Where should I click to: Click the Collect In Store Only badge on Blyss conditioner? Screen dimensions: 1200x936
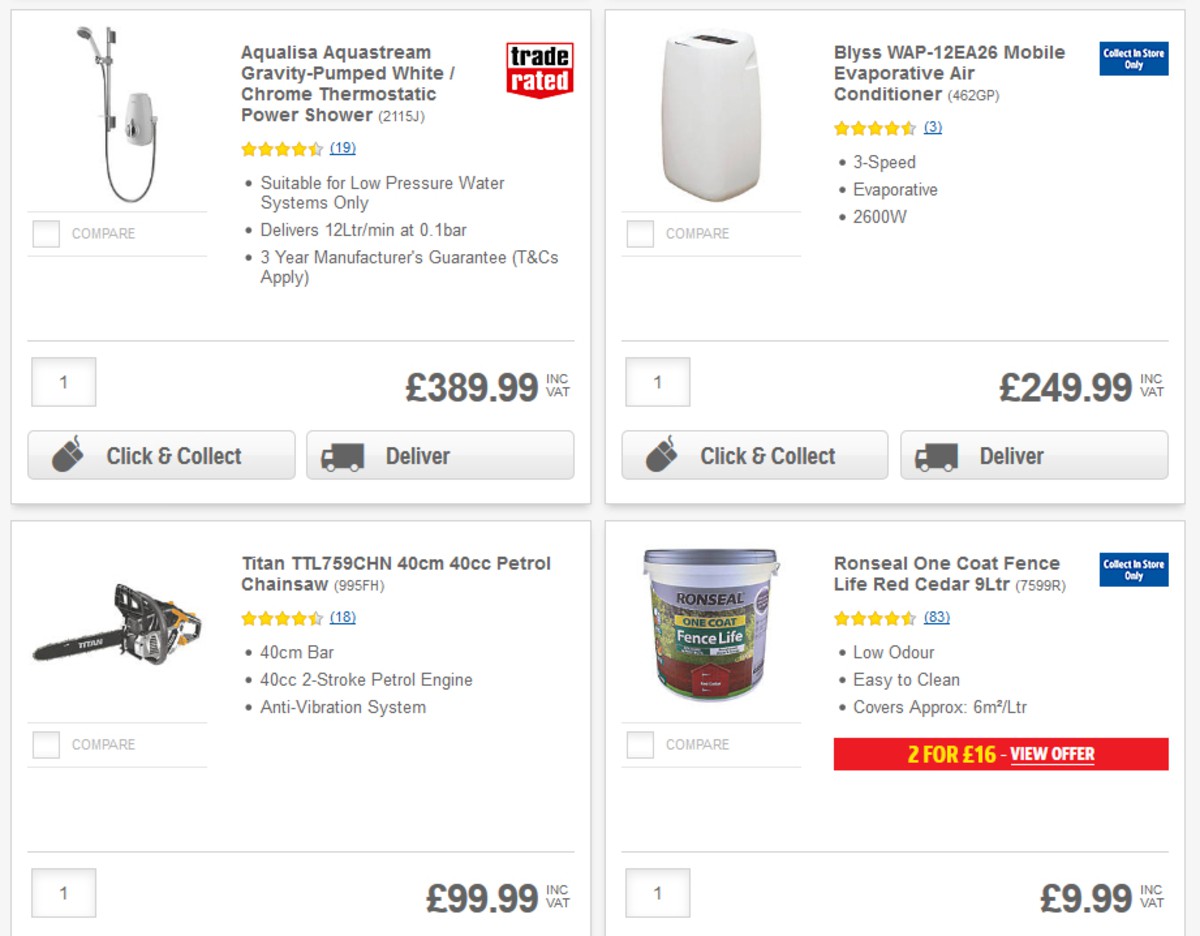click(x=1133, y=59)
